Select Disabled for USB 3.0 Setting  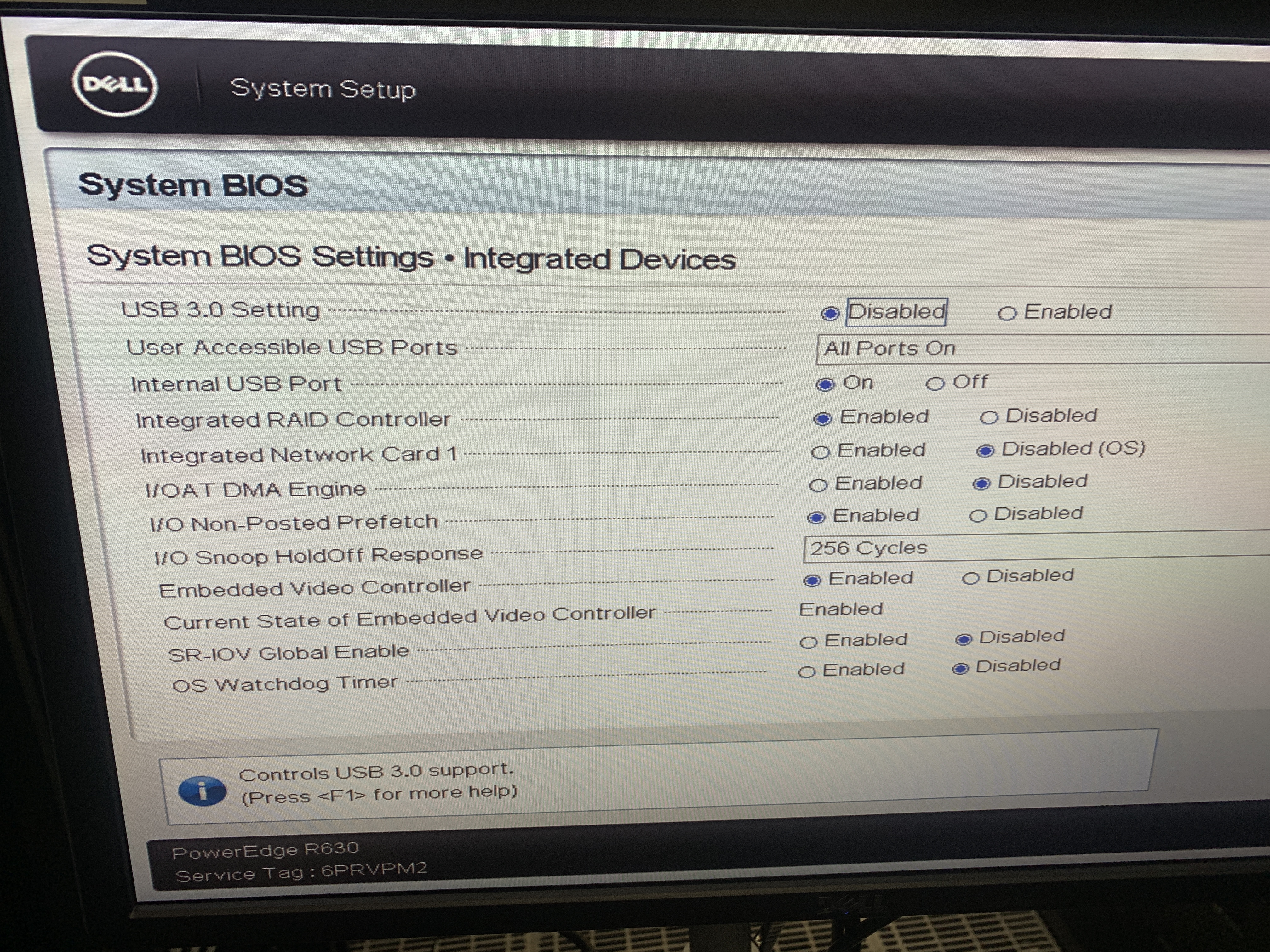pyautogui.click(x=830, y=313)
